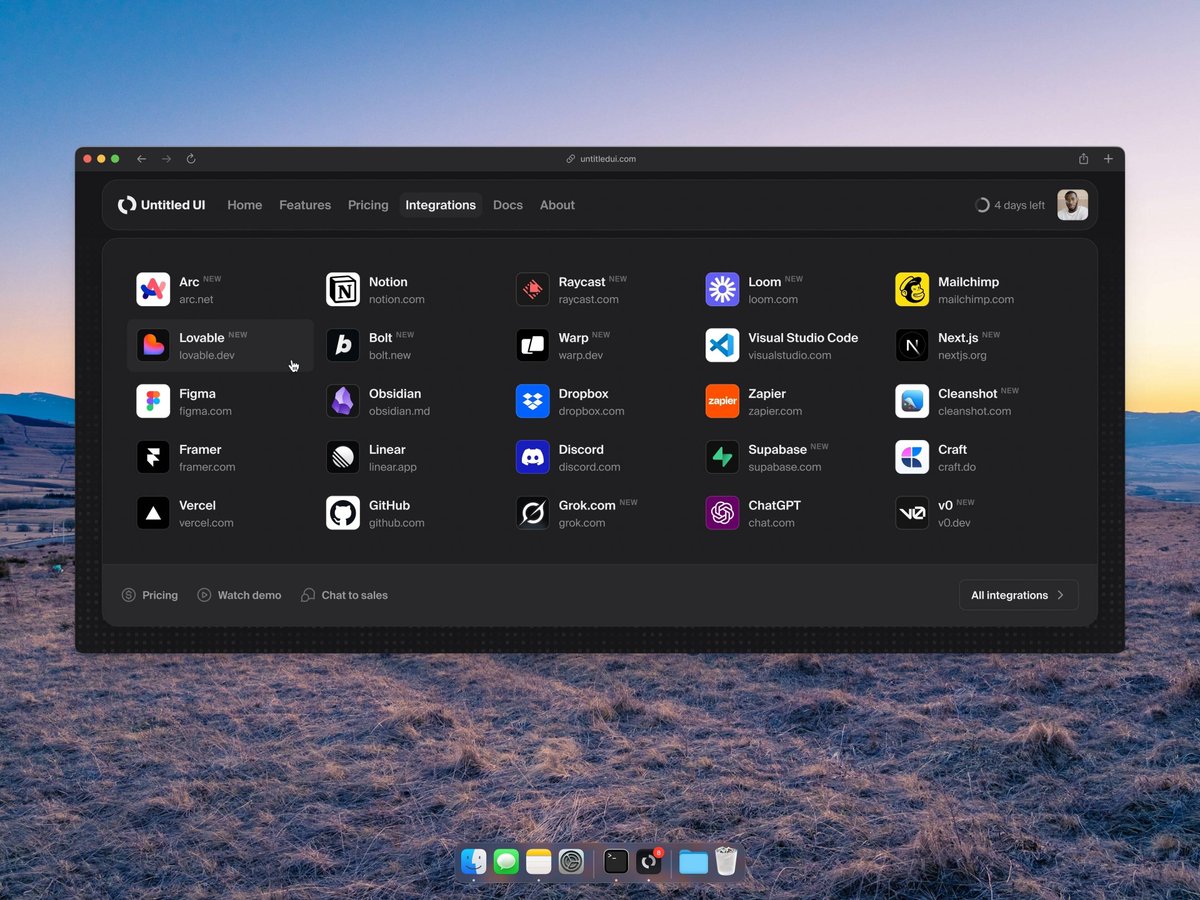This screenshot has height=900, width=1200.
Task: Click the browser forward arrow
Action: [166, 159]
